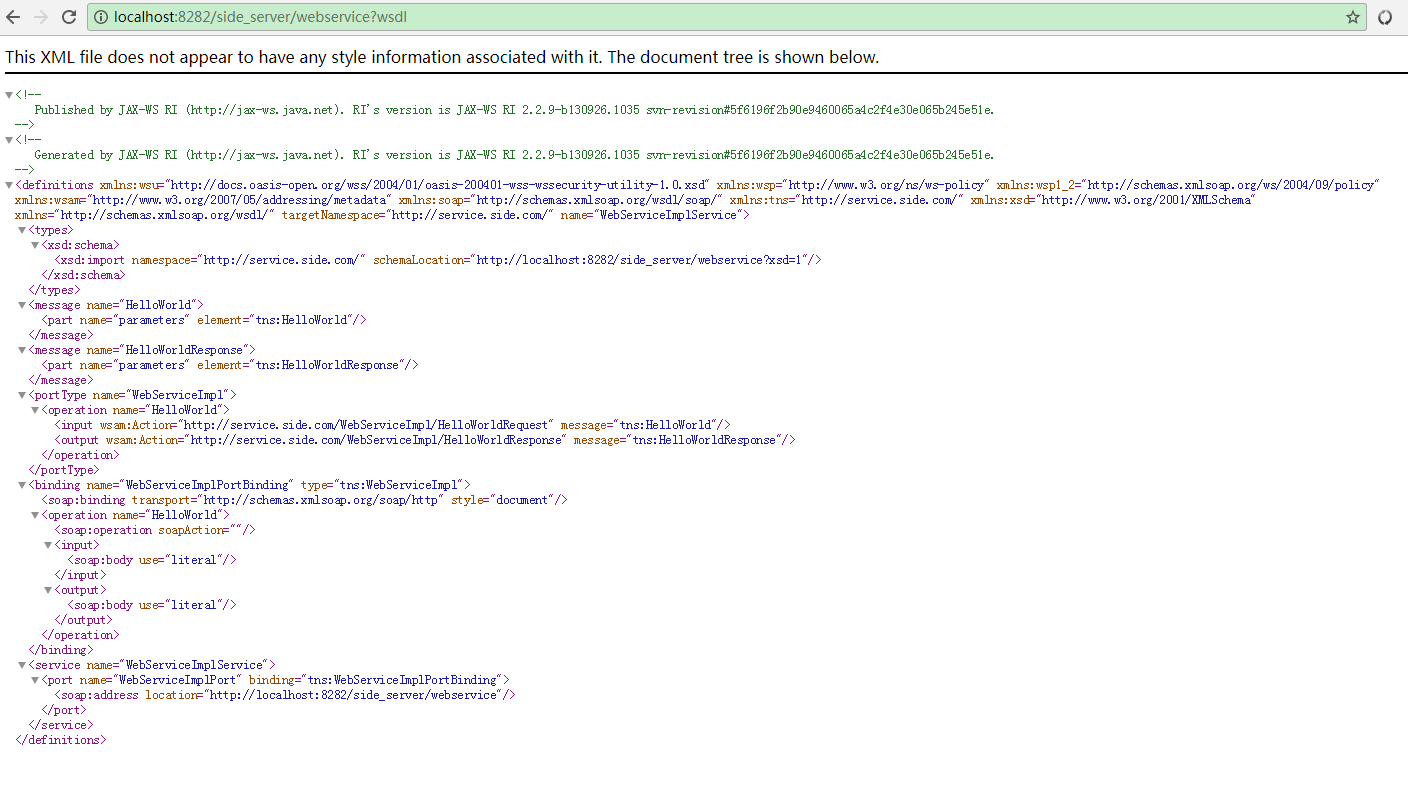
Task: Click the closing </service> tag
Action: [x=60, y=725]
